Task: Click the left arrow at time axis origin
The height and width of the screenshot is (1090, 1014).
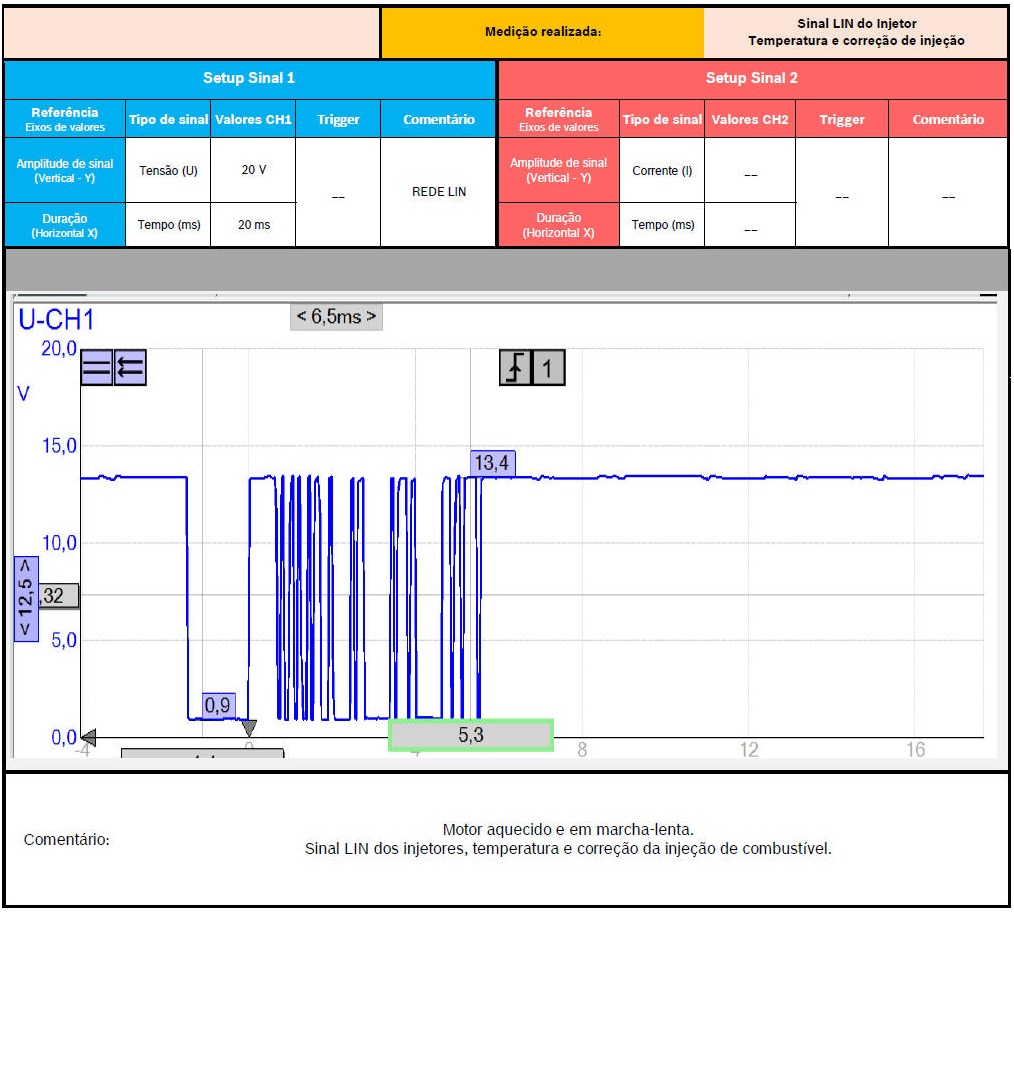Action: [x=88, y=737]
